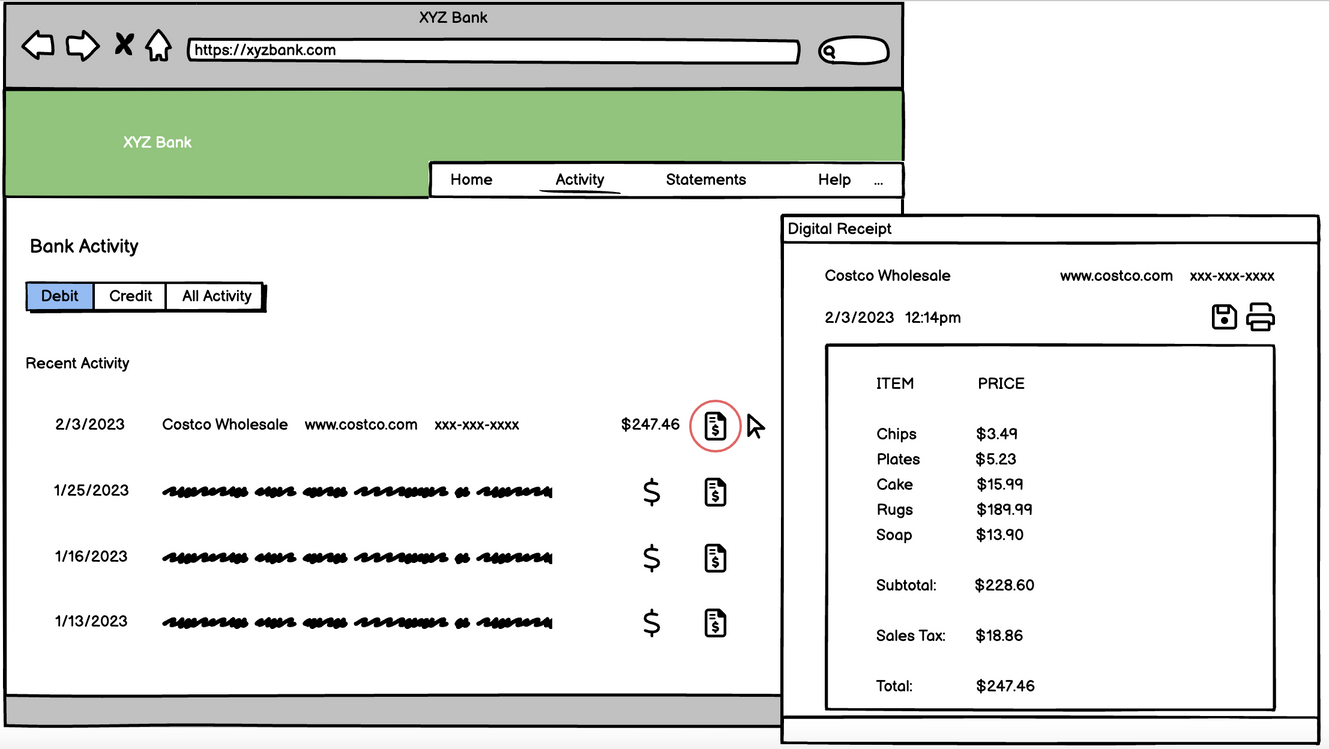Select the Debit filter
This screenshot has height=749, width=1329.
(x=60, y=296)
